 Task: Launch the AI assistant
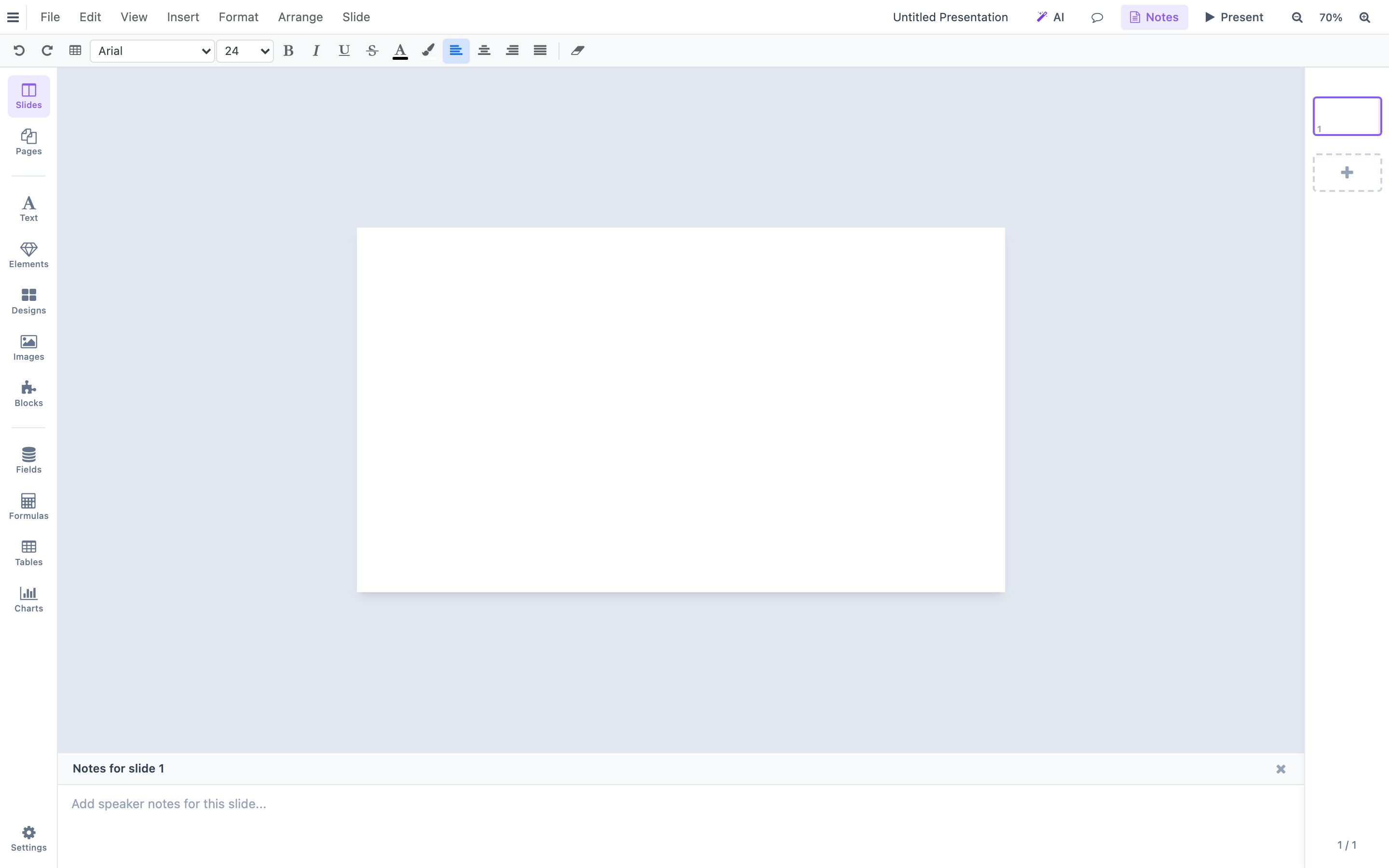point(1051,17)
